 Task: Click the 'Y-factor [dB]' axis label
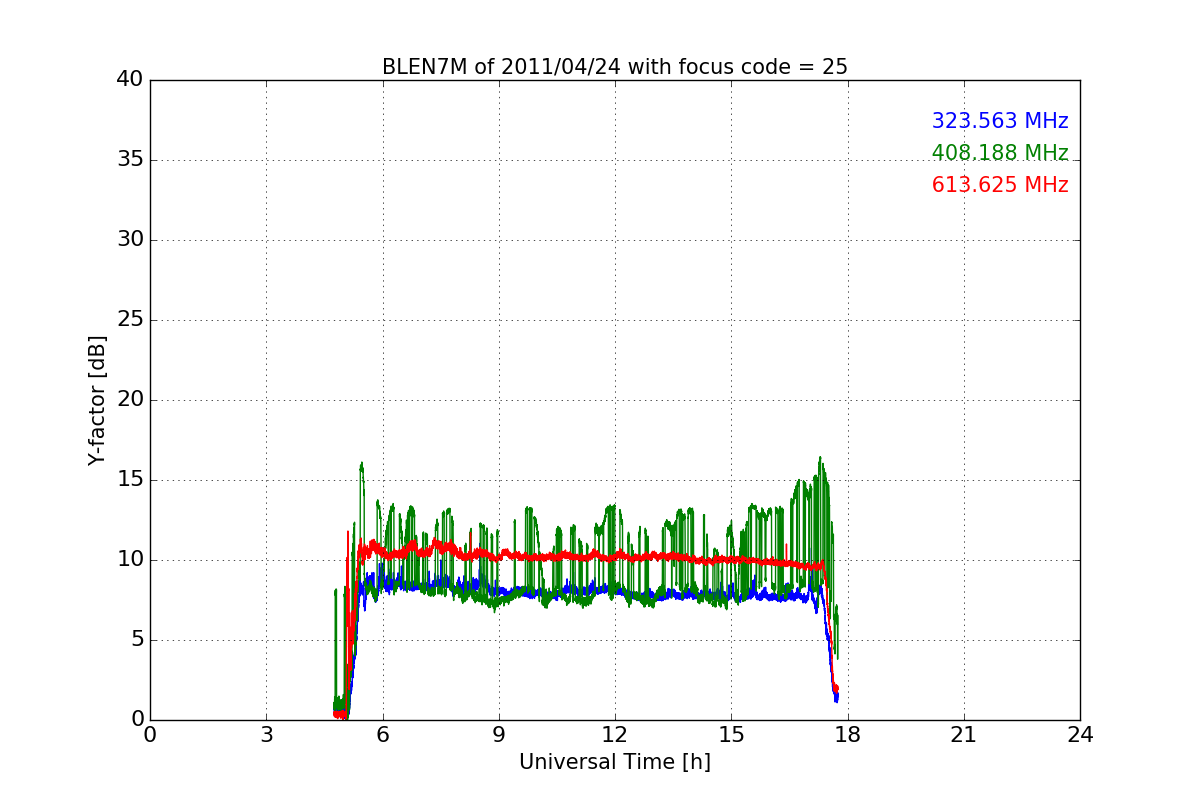click(x=97, y=400)
